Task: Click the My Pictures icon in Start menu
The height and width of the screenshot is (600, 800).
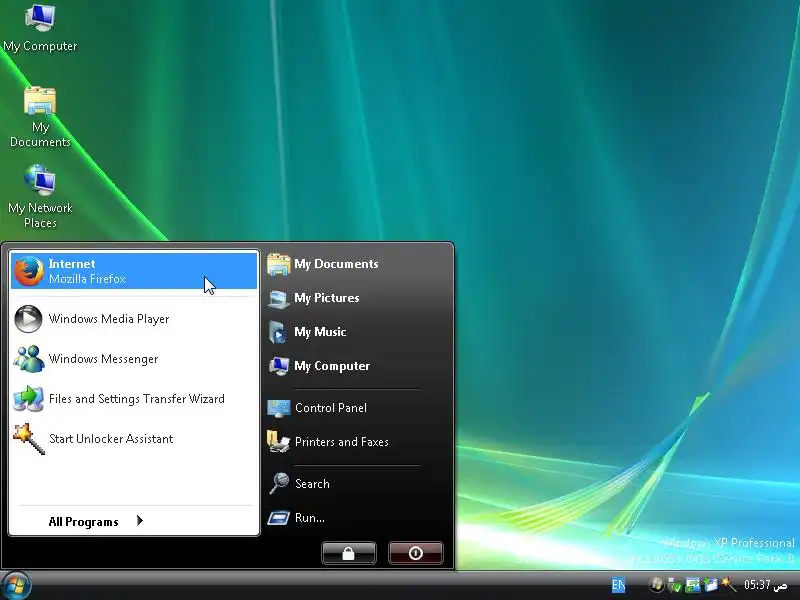Action: point(279,298)
